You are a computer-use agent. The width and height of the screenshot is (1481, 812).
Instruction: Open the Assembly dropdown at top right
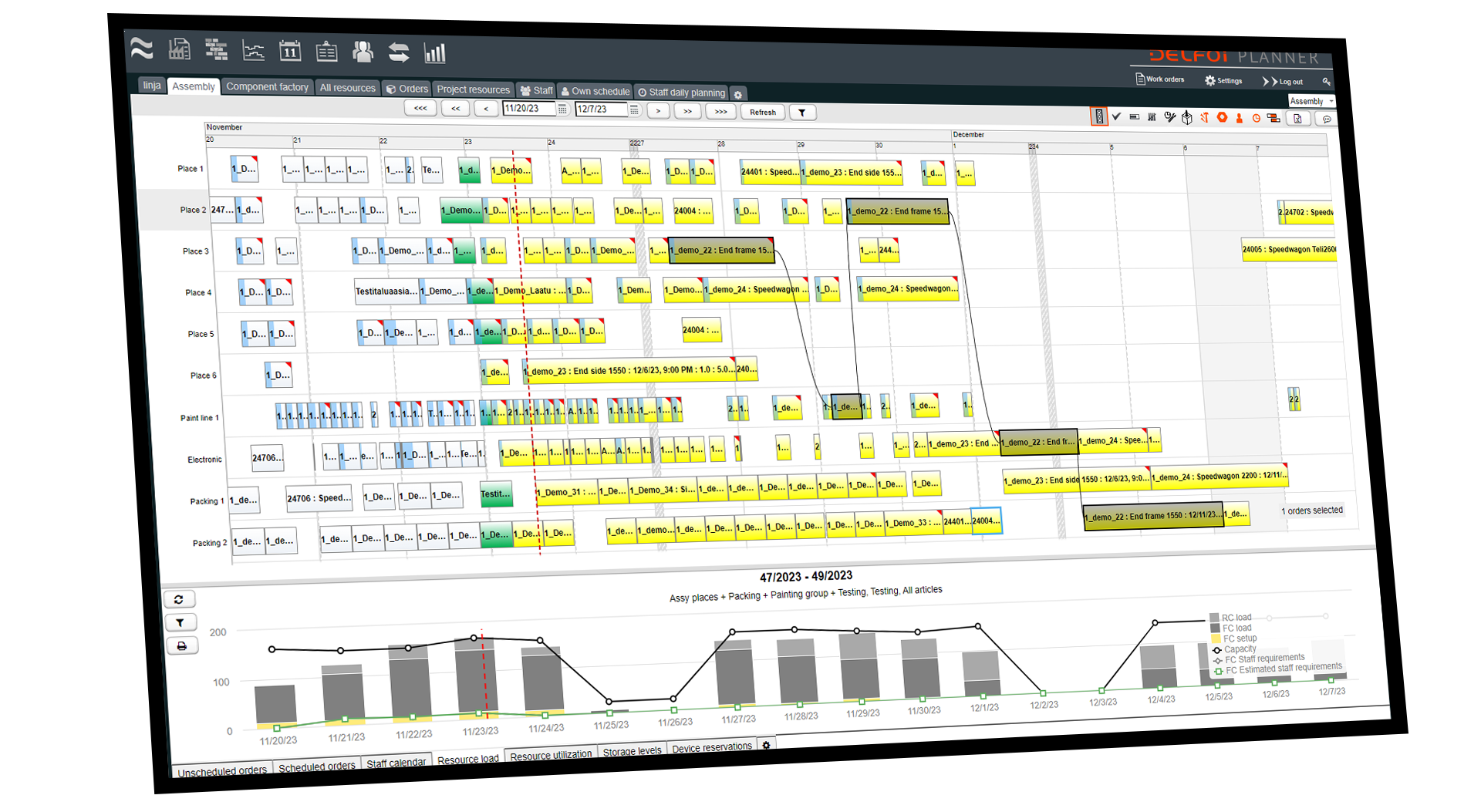tap(1311, 101)
